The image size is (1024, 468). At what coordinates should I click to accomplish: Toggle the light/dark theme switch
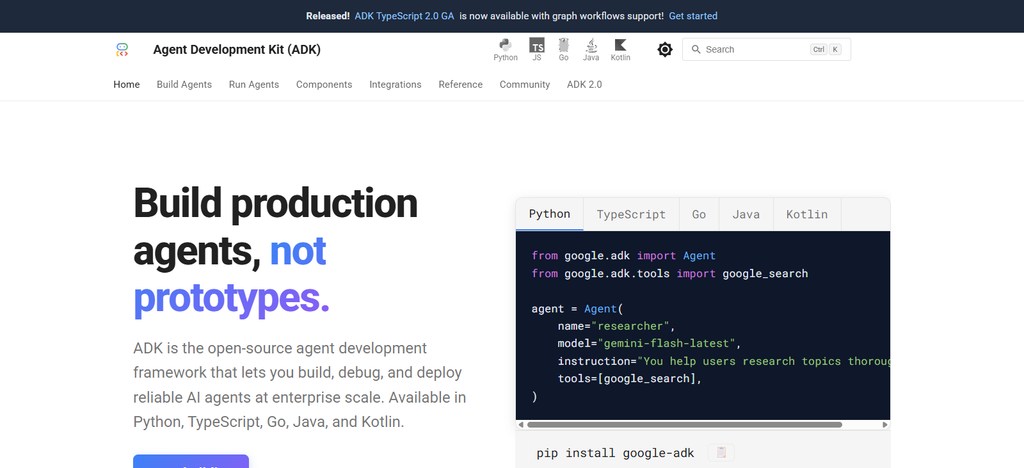[665, 50]
